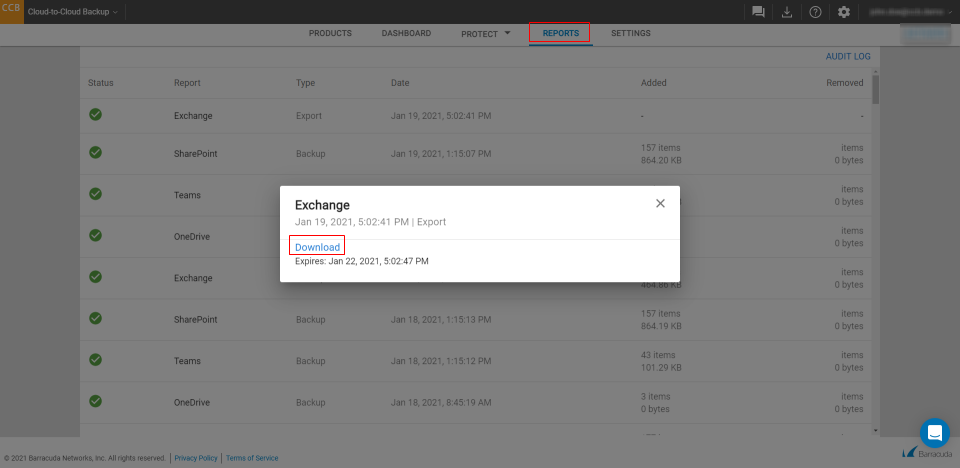Viewport: 960px width, 468px height.
Task: Open the settings gear icon
Action: coord(844,12)
